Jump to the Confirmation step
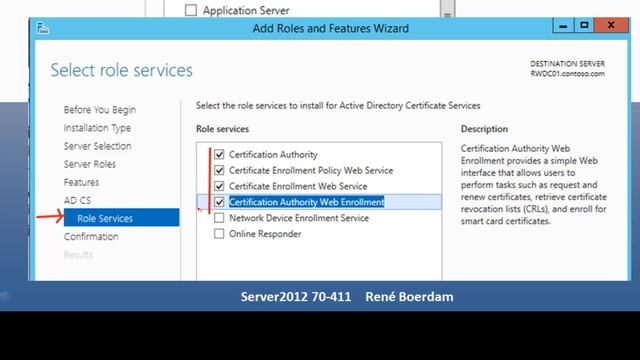Viewport: 640px width, 360px height. point(91,236)
